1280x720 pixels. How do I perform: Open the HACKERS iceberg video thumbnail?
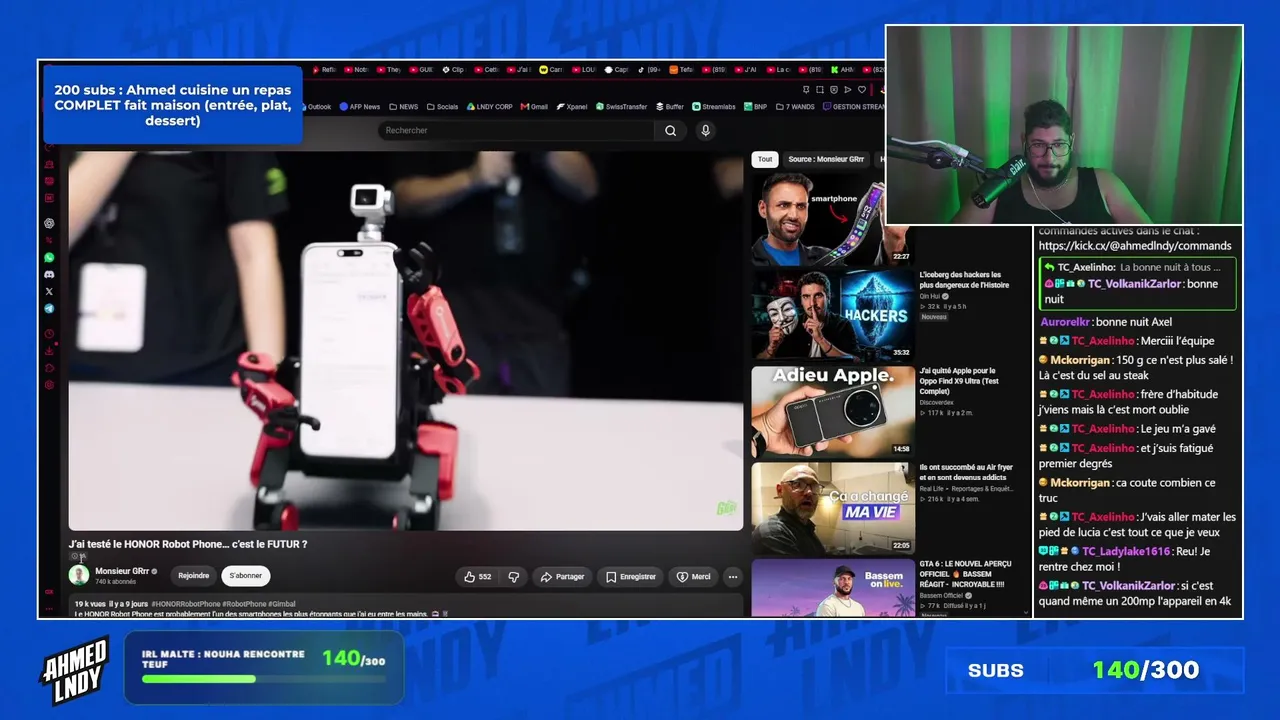coord(833,313)
